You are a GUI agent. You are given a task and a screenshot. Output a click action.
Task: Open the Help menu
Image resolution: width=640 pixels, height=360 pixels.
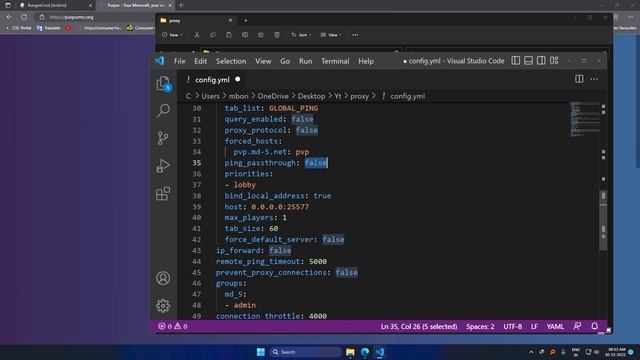[366, 61]
